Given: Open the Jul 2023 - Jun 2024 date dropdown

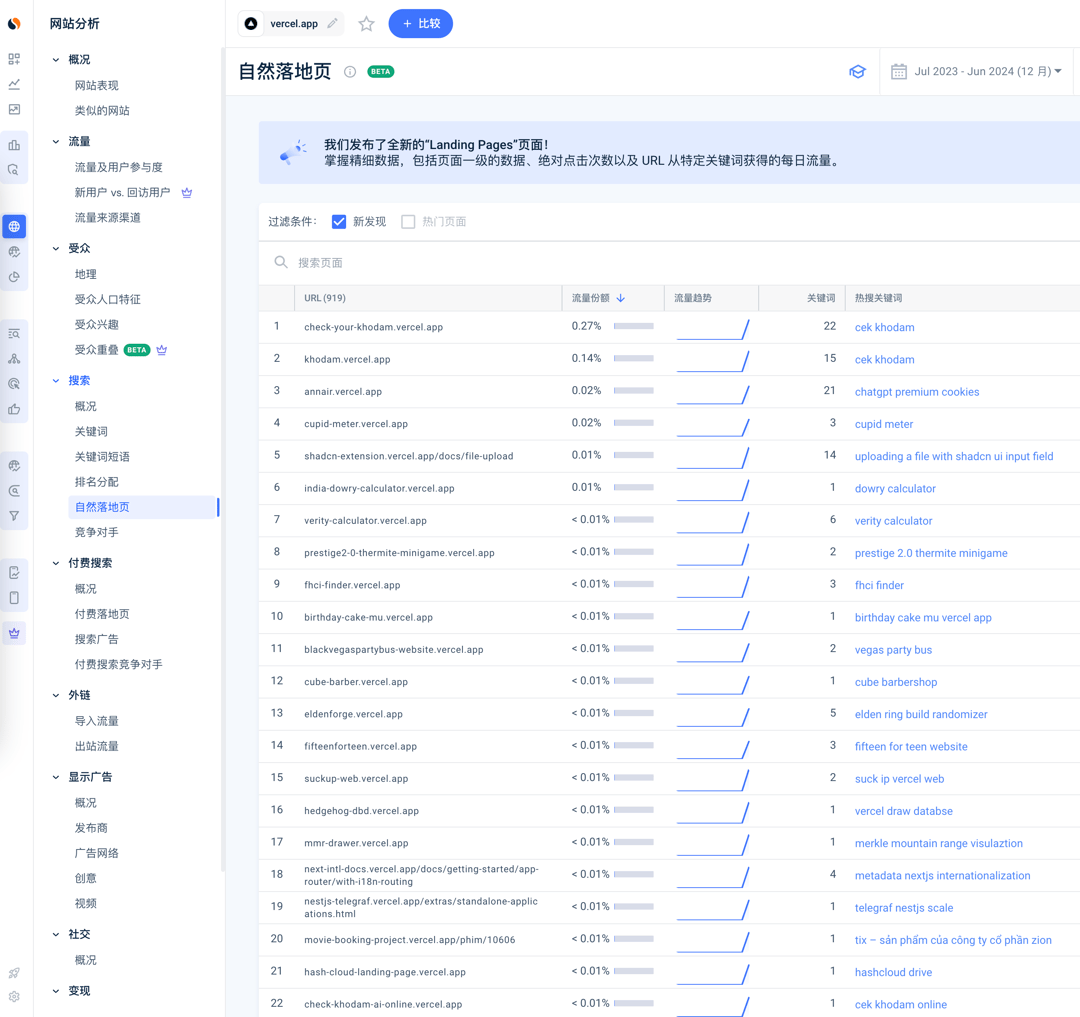Looking at the screenshot, I should click(x=977, y=72).
